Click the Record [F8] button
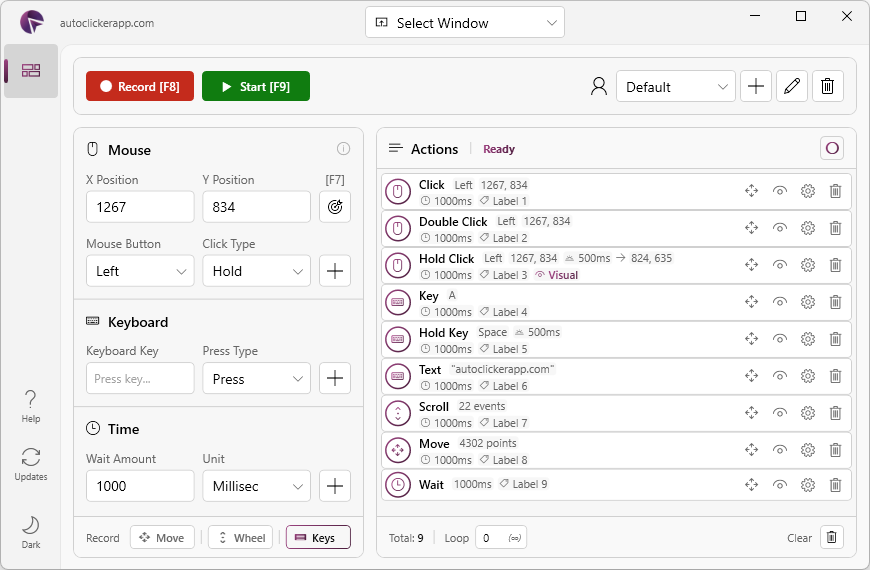This screenshot has width=870, height=570. click(140, 86)
